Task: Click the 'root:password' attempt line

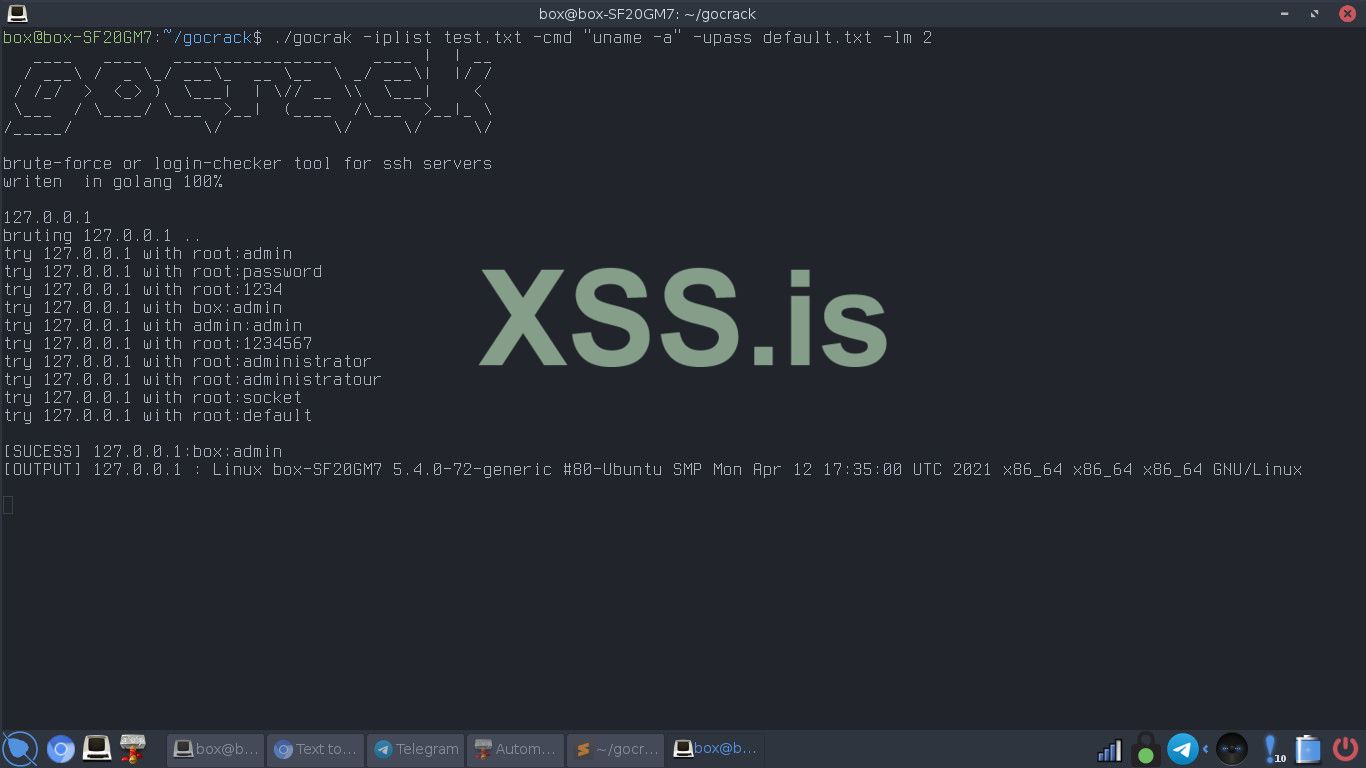Action: tap(163, 272)
